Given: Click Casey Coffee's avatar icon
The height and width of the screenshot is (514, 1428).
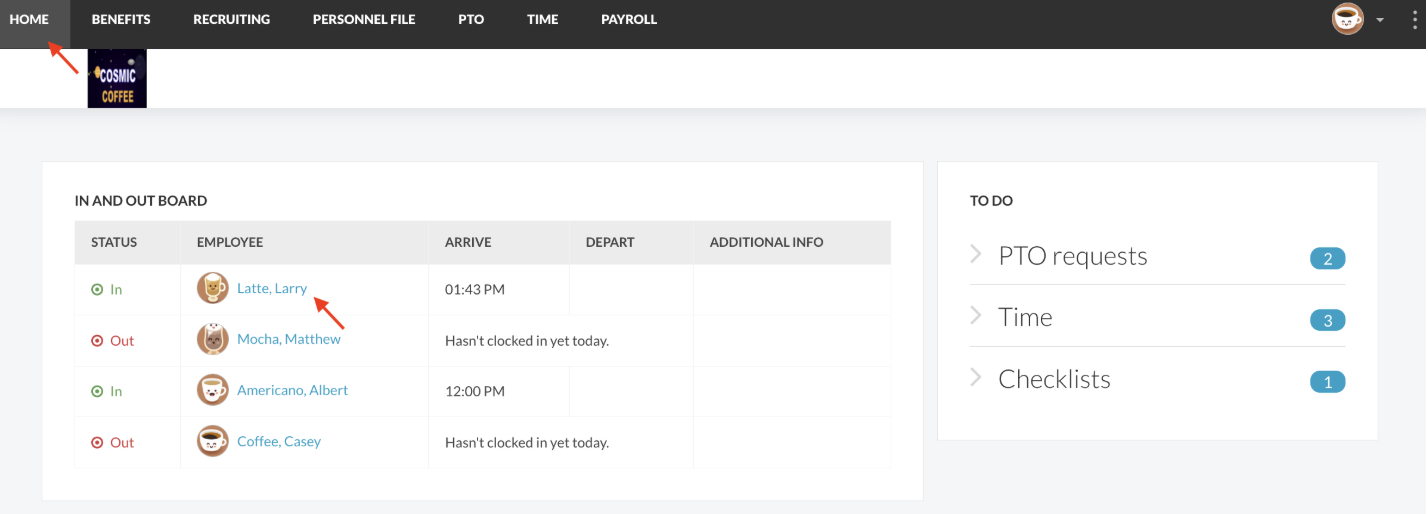Looking at the screenshot, I should [x=213, y=442].
